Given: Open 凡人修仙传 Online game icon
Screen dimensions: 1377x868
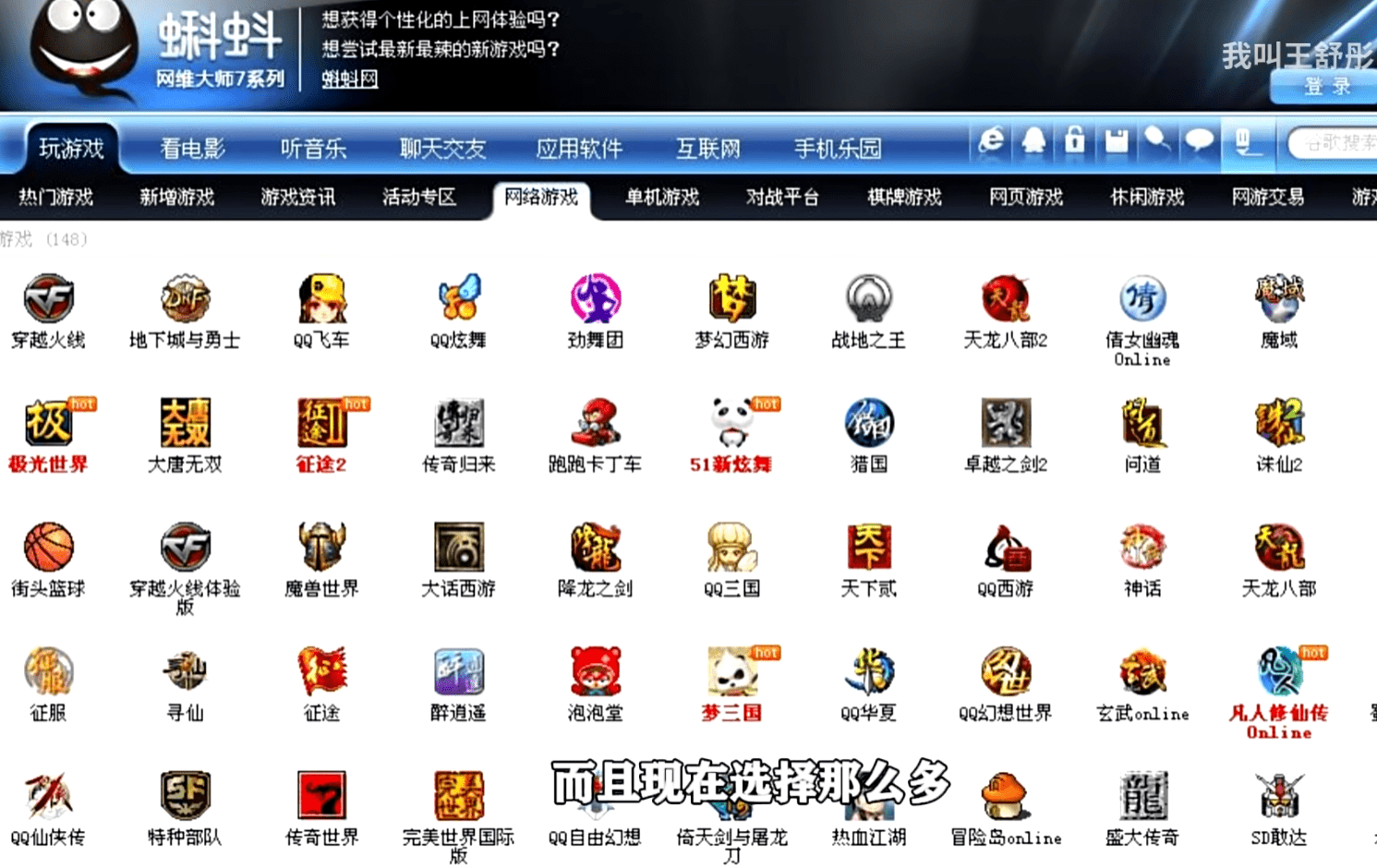Looking at the screenshot, I should click(1279, 671).
